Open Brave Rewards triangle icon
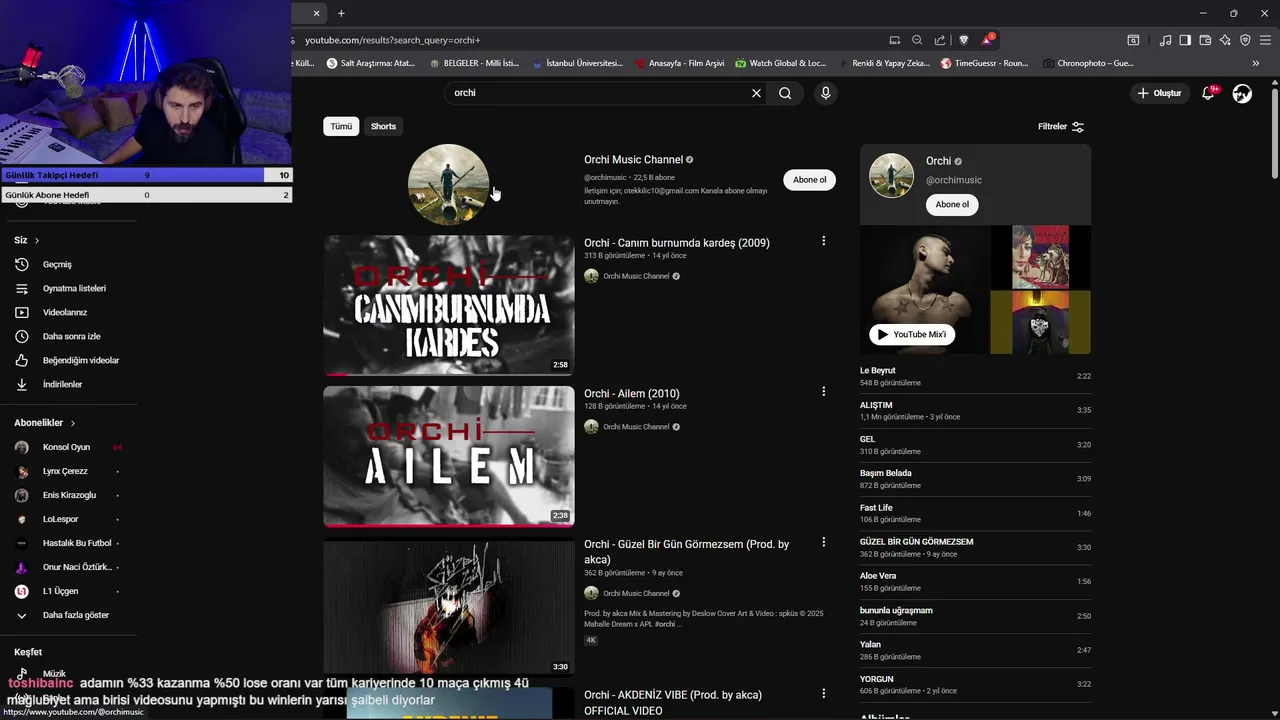The image size is (1280, 720). pyautogui.click(x=987, y=40)
